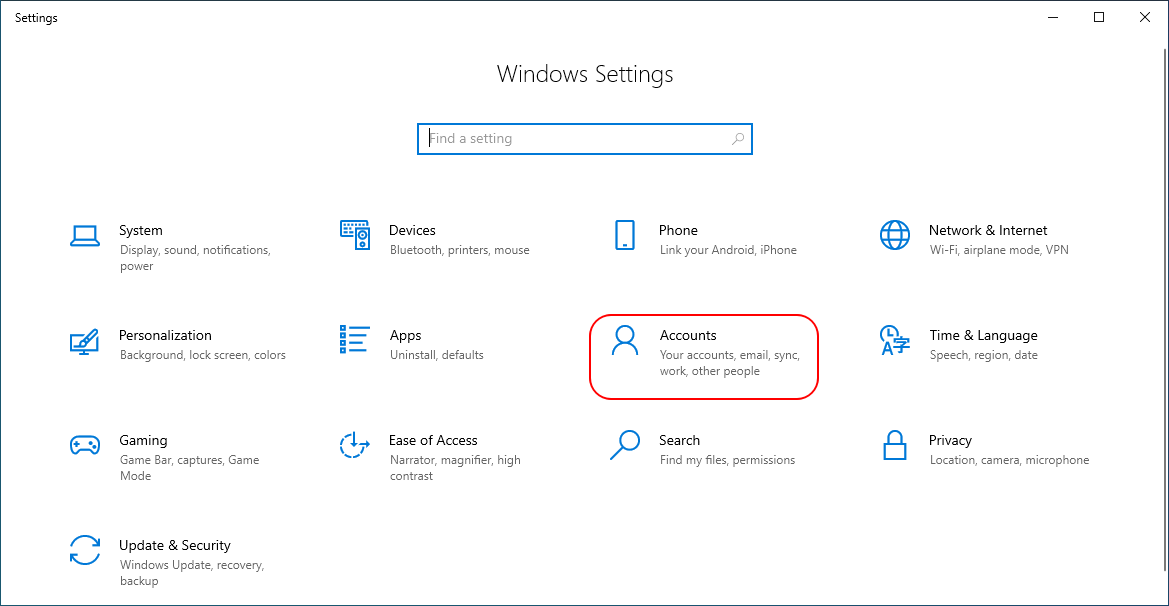
Task: Select the Ease of Access label
Action: point(433,440)
